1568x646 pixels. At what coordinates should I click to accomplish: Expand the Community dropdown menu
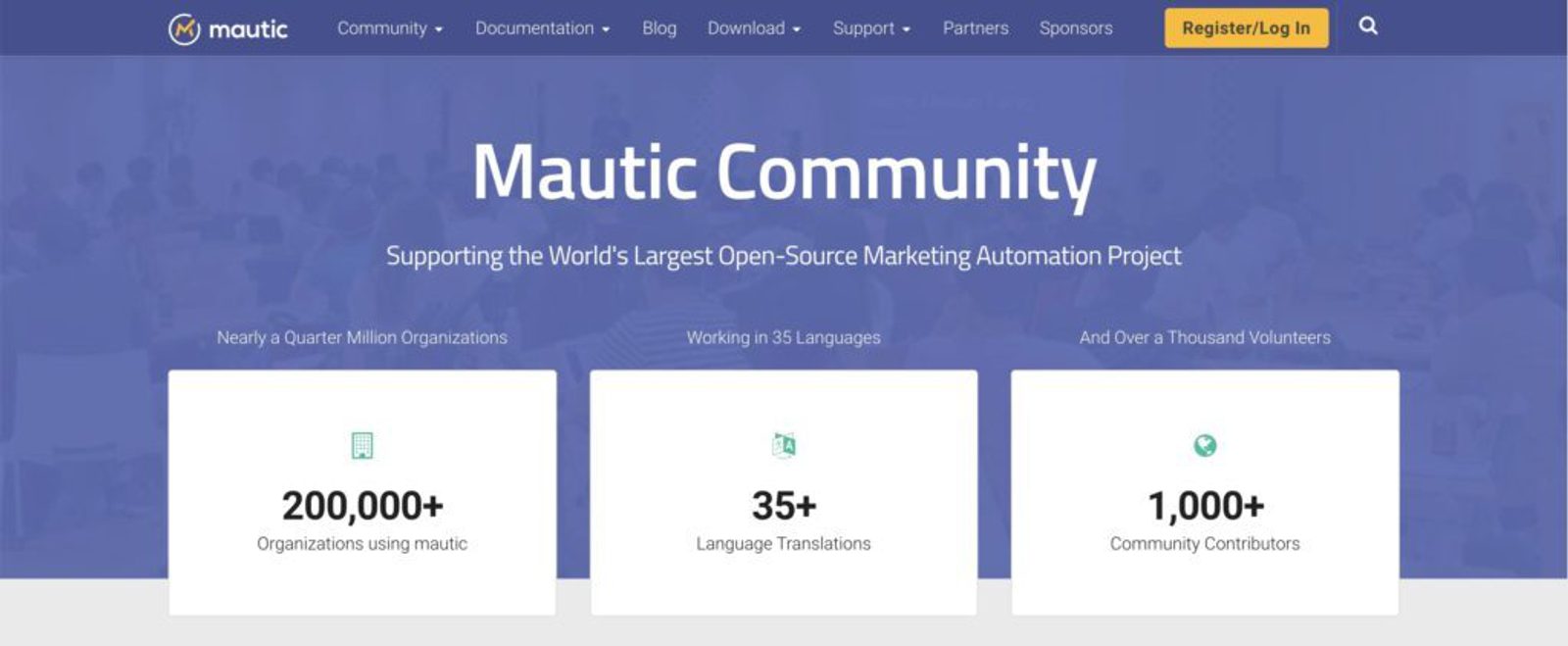(389, 28)
